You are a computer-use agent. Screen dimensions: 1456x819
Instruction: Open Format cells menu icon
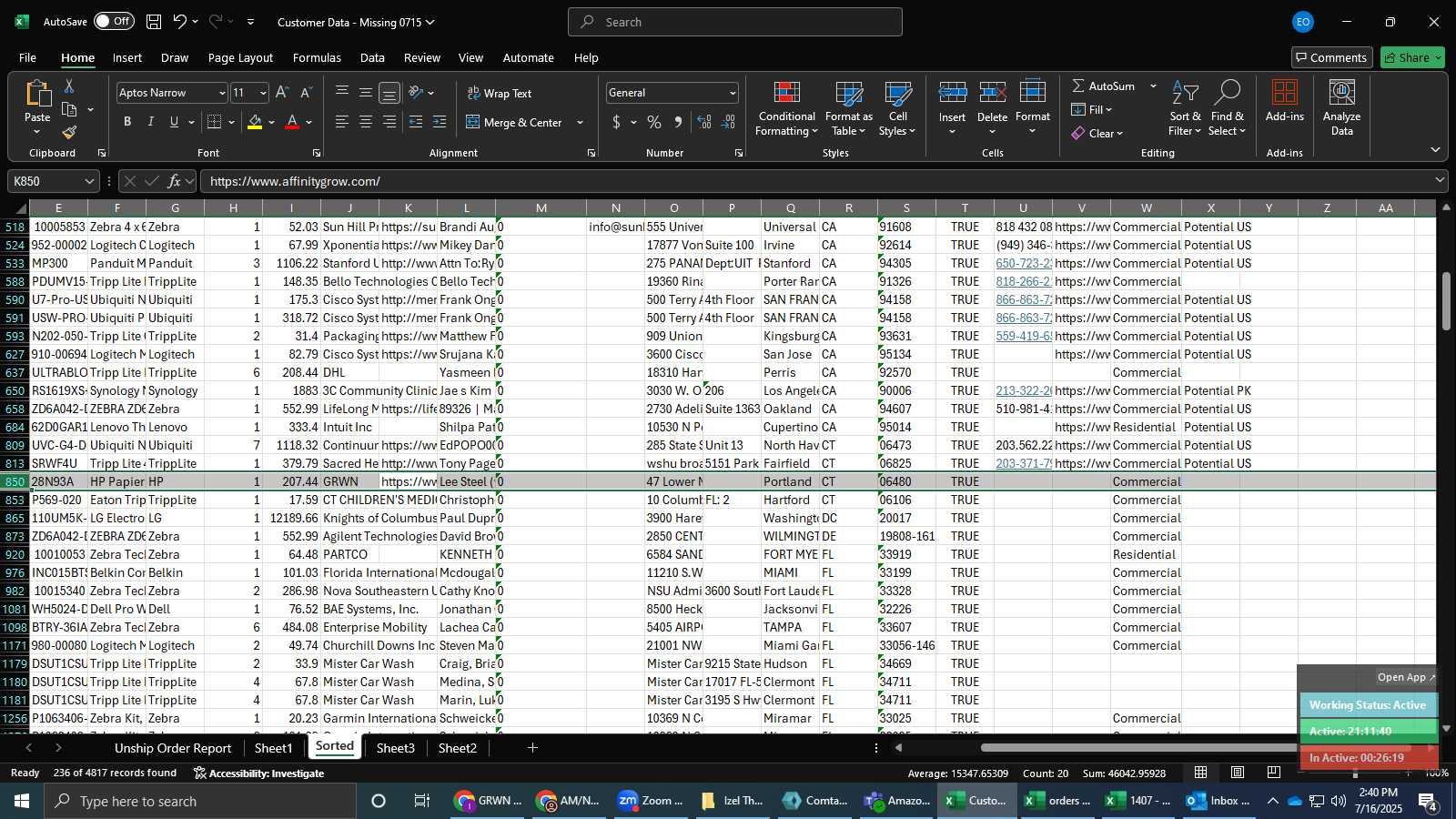point(1033,93)
